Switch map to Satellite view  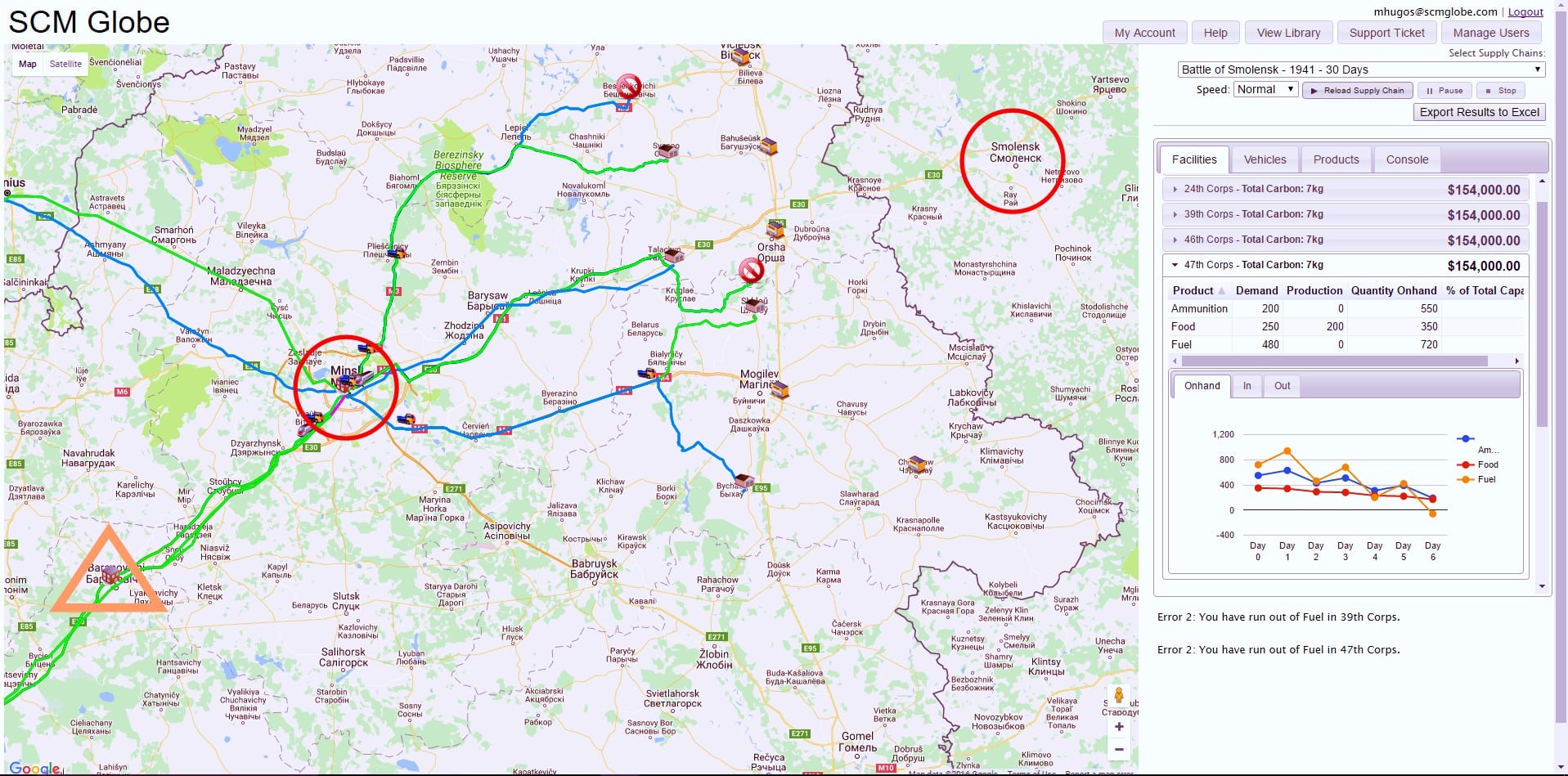(65, 64)
